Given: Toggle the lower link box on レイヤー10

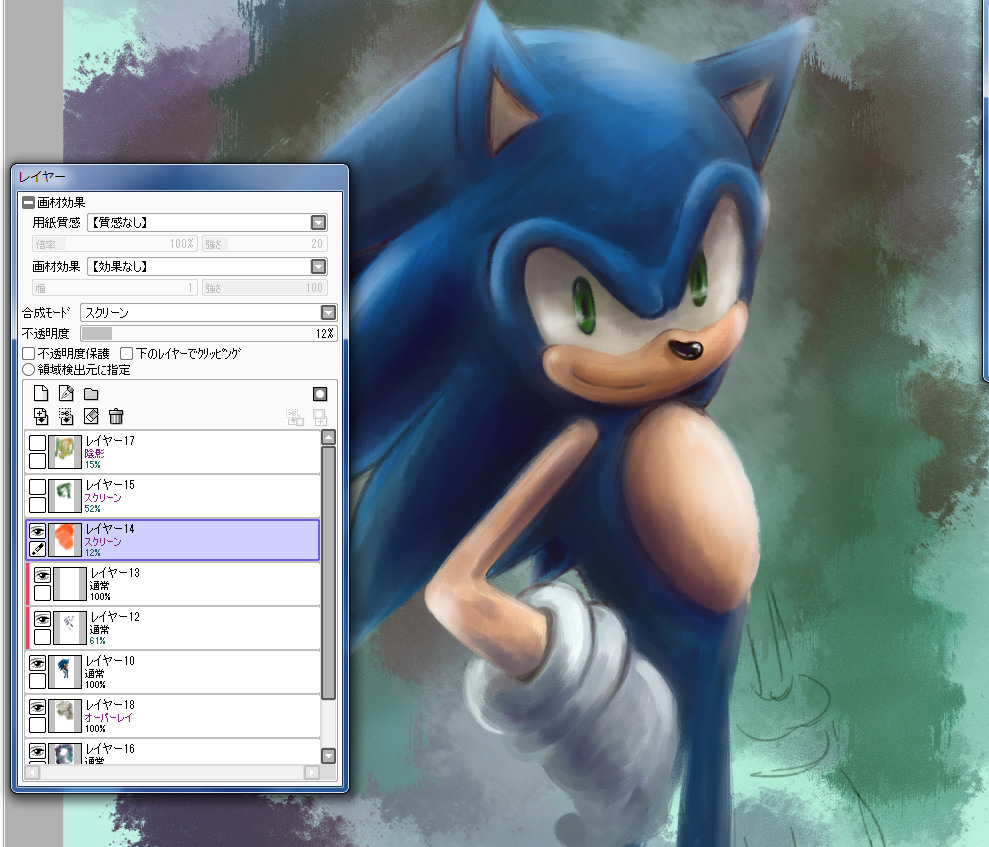Looking at the screenshot, I should point(38,681).
